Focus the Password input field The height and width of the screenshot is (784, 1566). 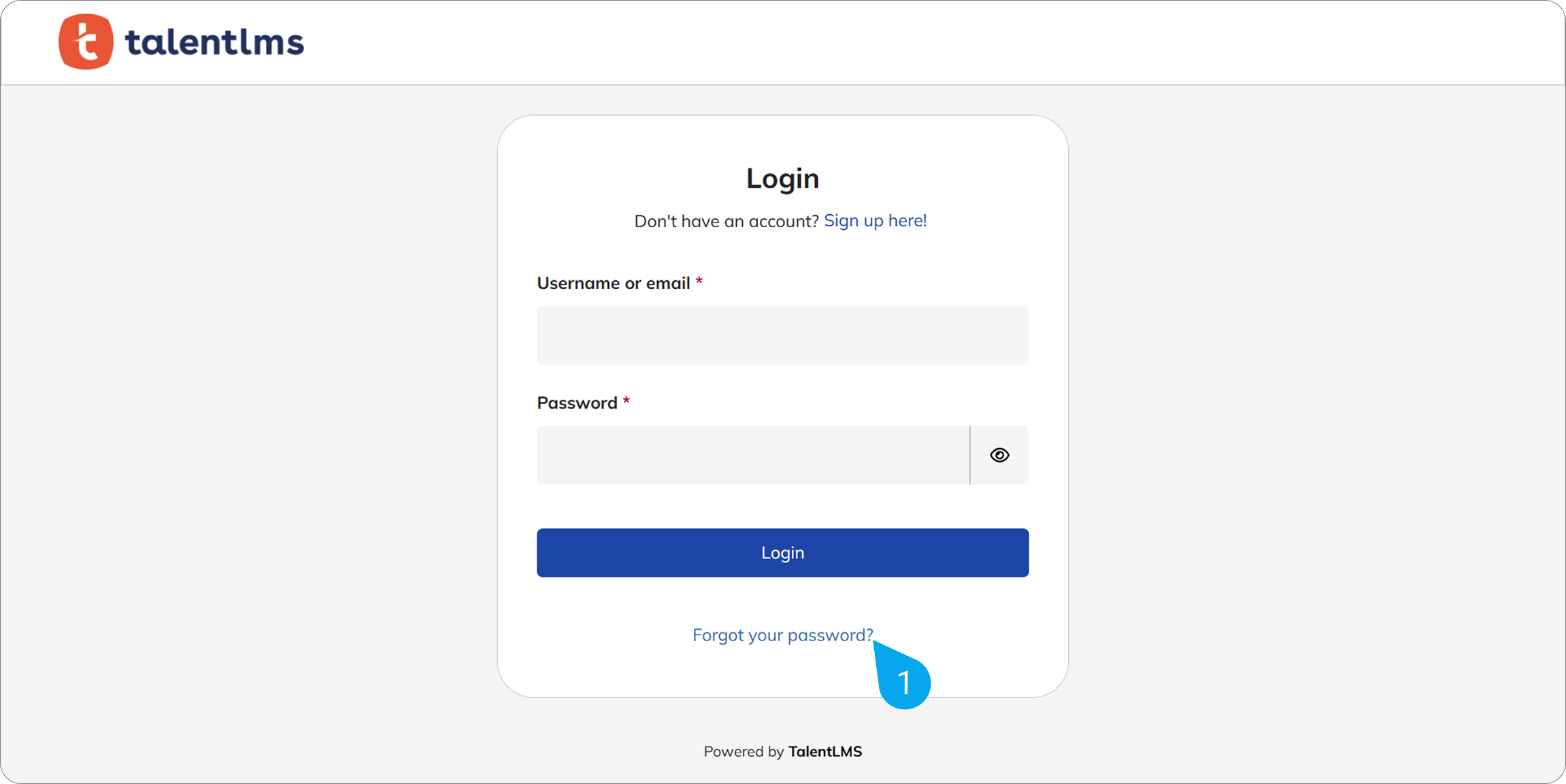(752, 455)
